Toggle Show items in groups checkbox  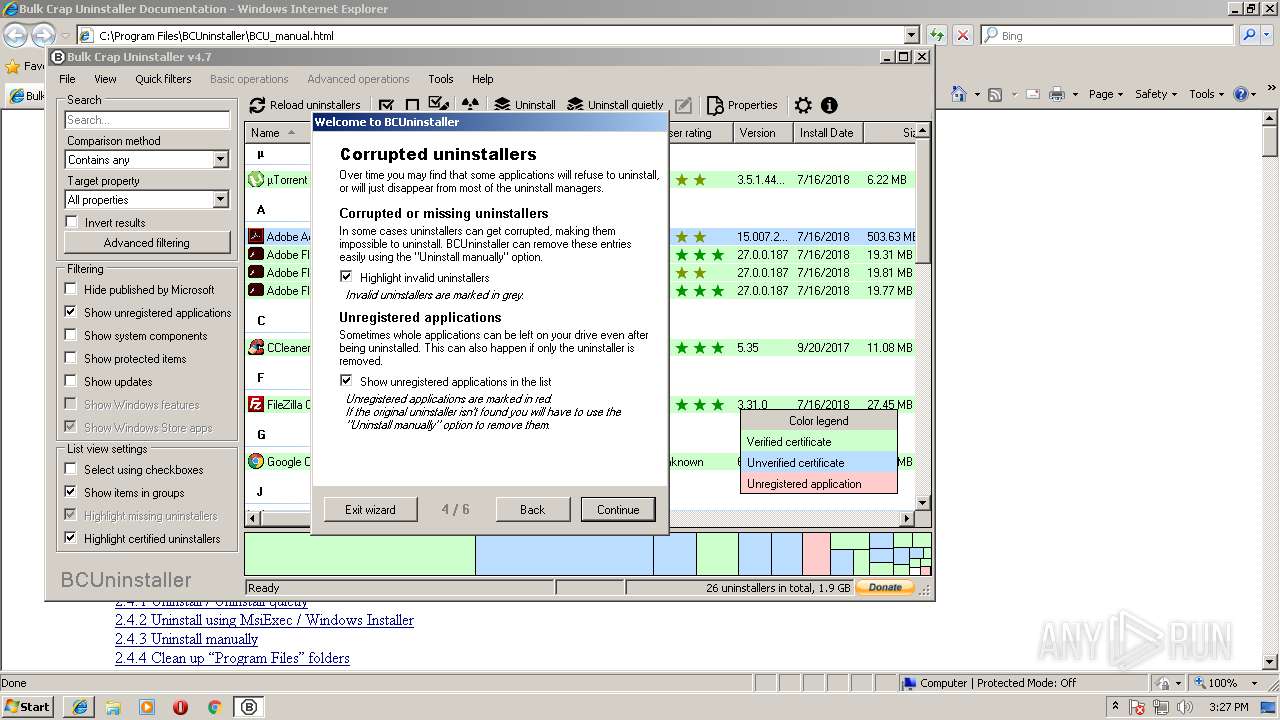71,492
